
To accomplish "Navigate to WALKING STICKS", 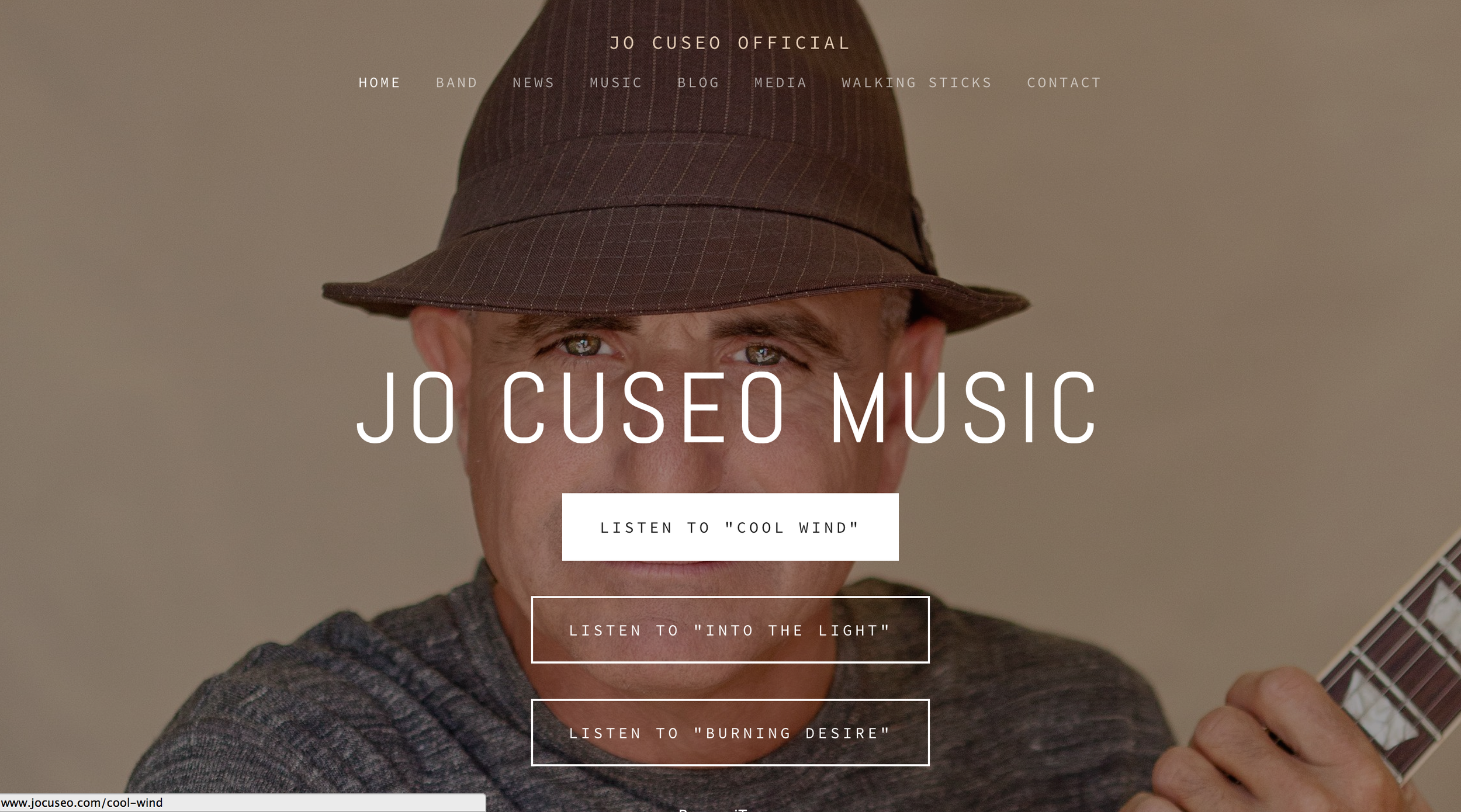I will pyautogui.click(x=916, y=83).
